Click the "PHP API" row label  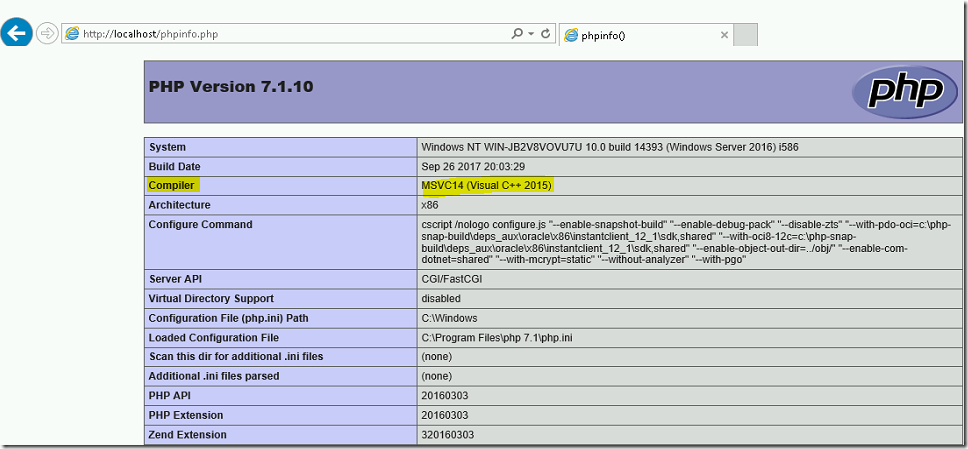pos(171,395)
